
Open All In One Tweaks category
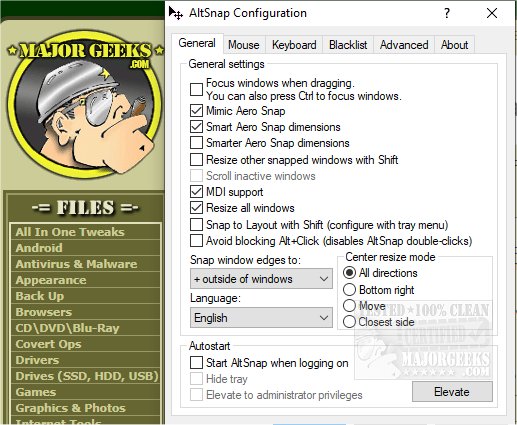(70, 232)
